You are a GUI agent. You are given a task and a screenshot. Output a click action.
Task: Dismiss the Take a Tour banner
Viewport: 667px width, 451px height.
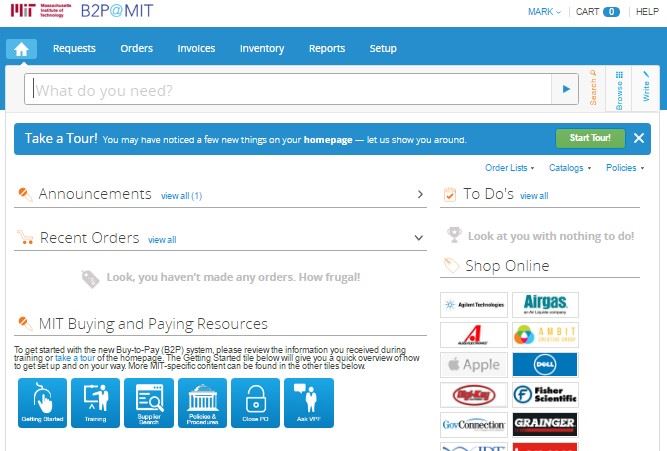(639, 138)
